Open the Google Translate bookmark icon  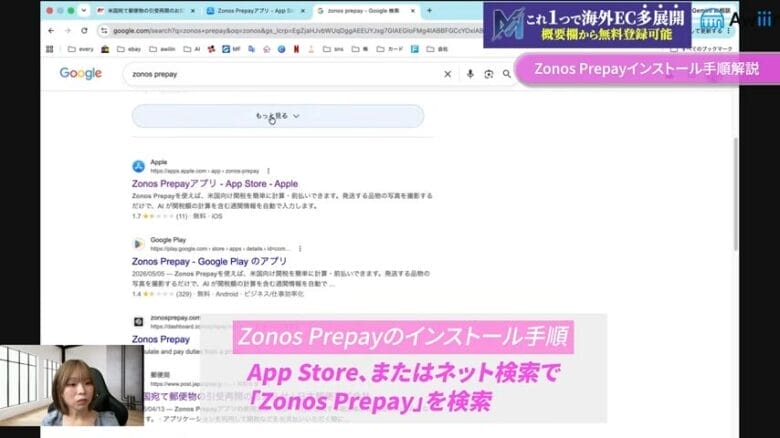click(x=252, y=49)
